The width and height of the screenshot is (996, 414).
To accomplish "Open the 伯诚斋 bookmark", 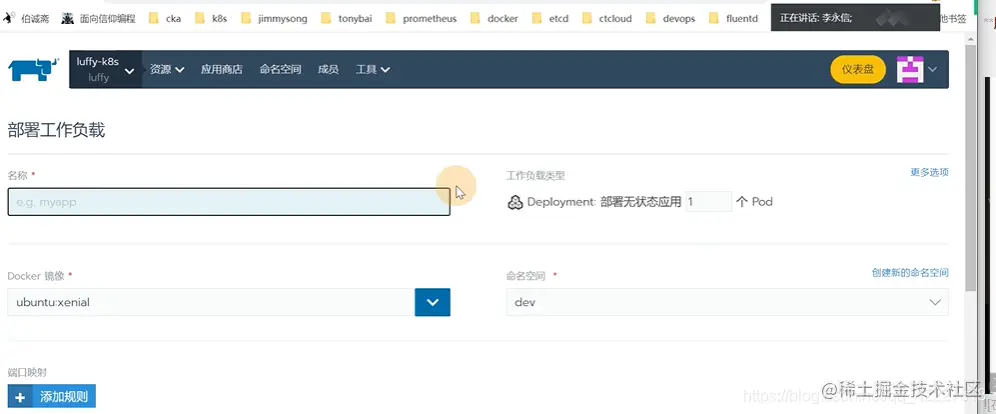I will (x=26, y=18).
